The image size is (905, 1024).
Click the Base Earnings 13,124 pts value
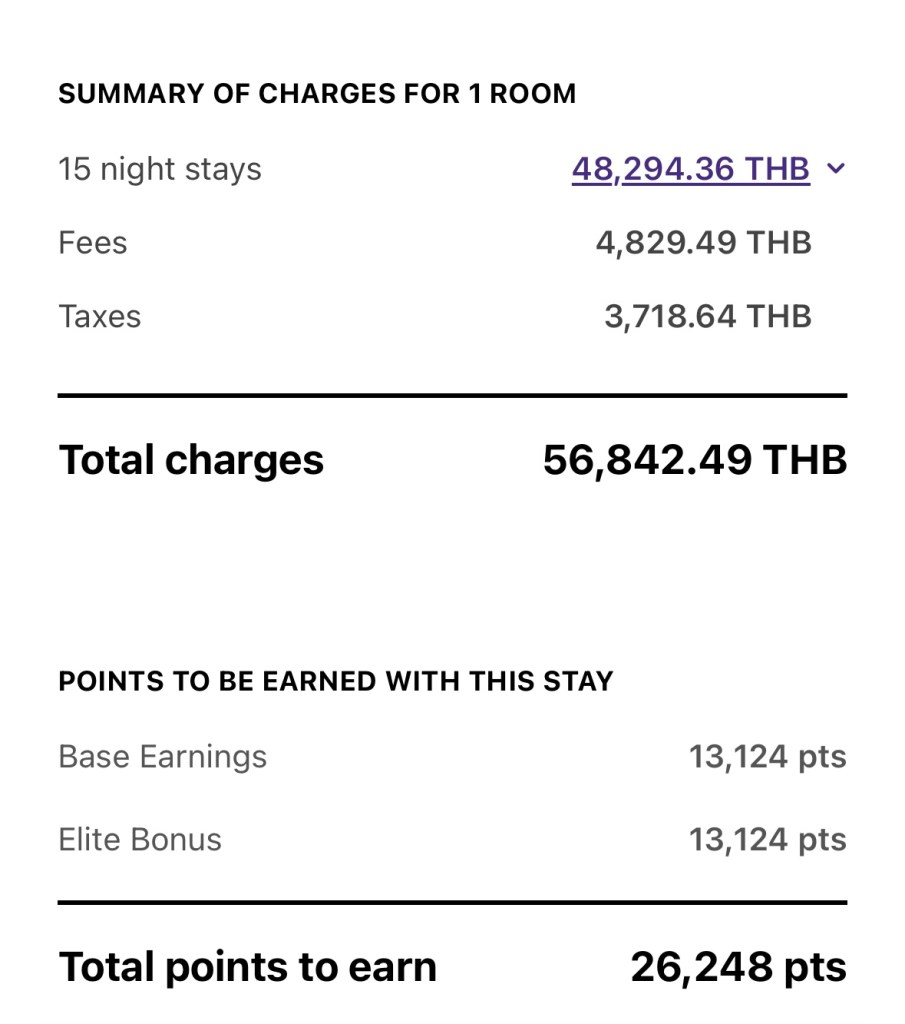[767, 756]
